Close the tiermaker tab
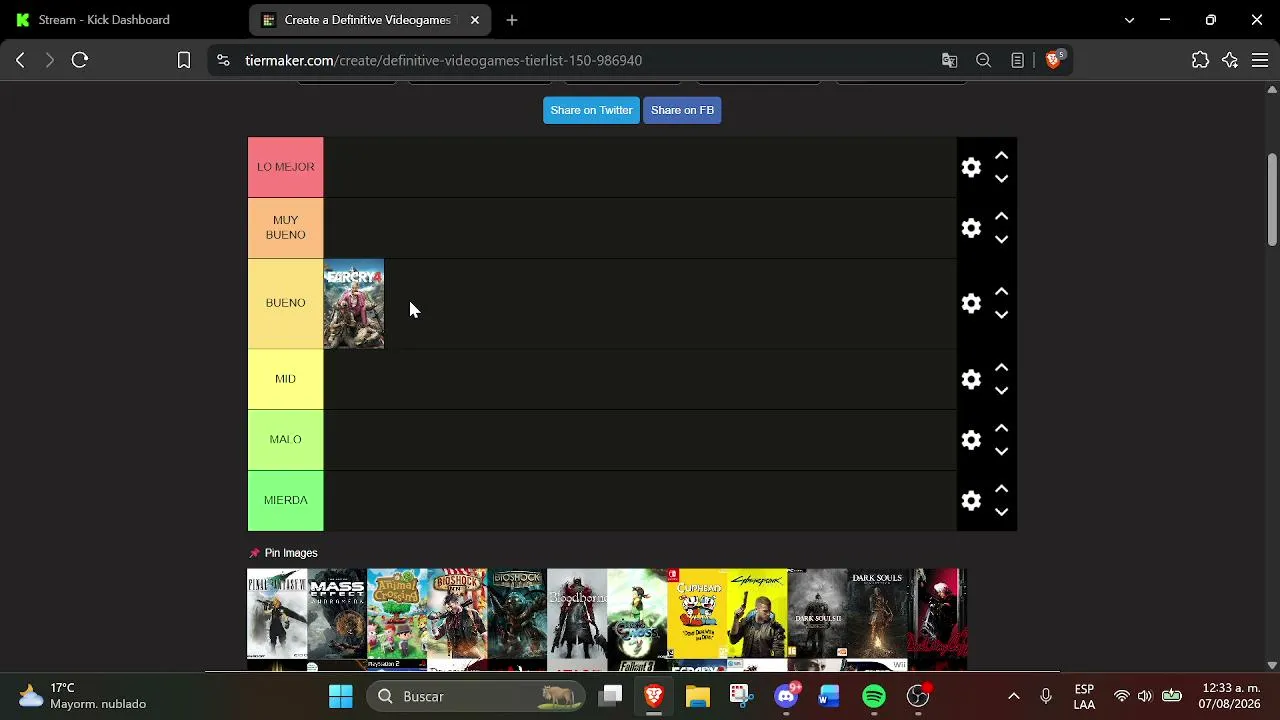The width and height of the screenshot is (1280, 720). (475, 20)
